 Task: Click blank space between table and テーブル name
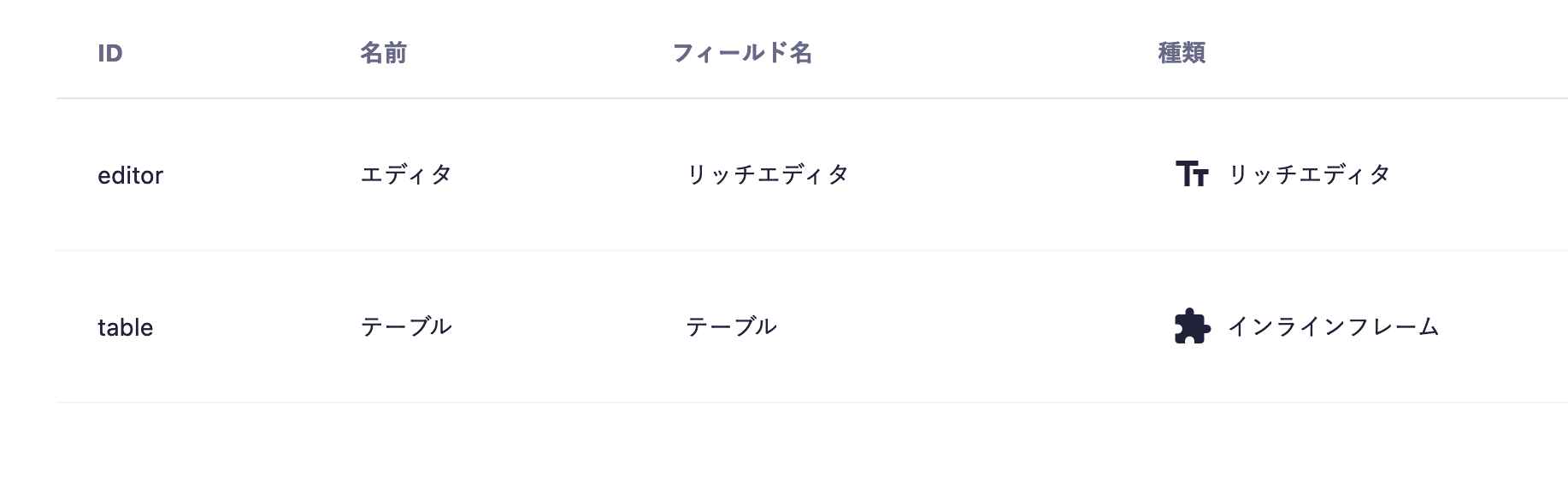coord(256,327)
